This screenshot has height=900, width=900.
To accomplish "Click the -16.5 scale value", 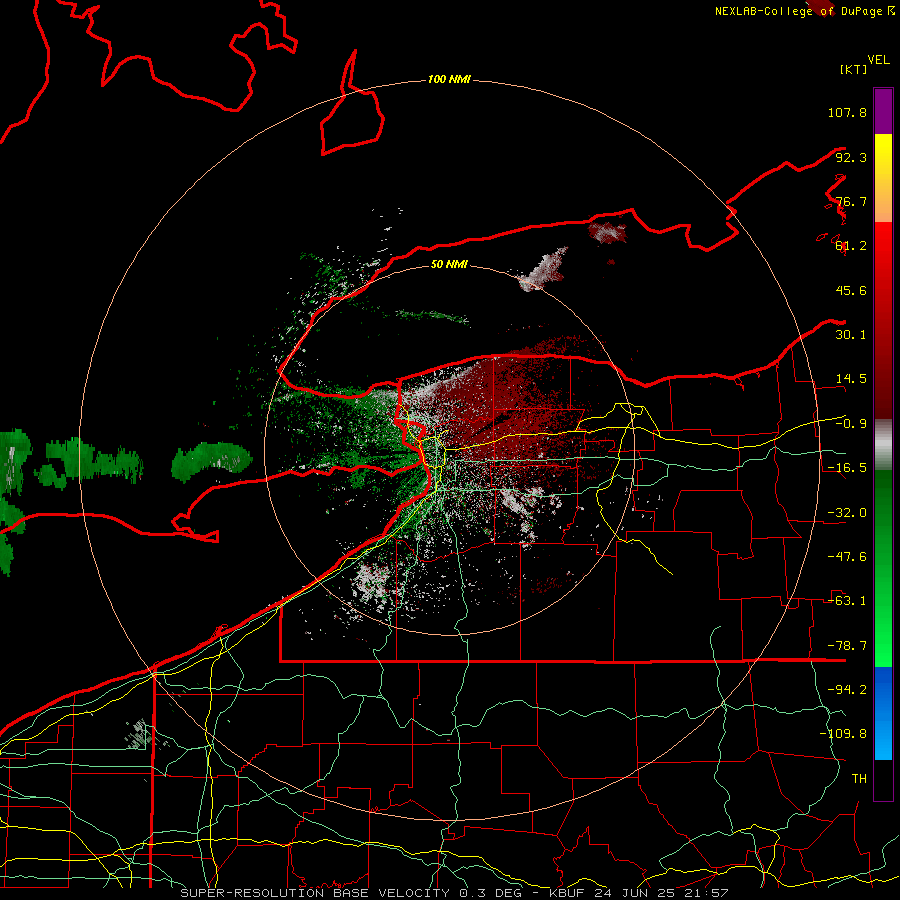I will pos(847,468).
